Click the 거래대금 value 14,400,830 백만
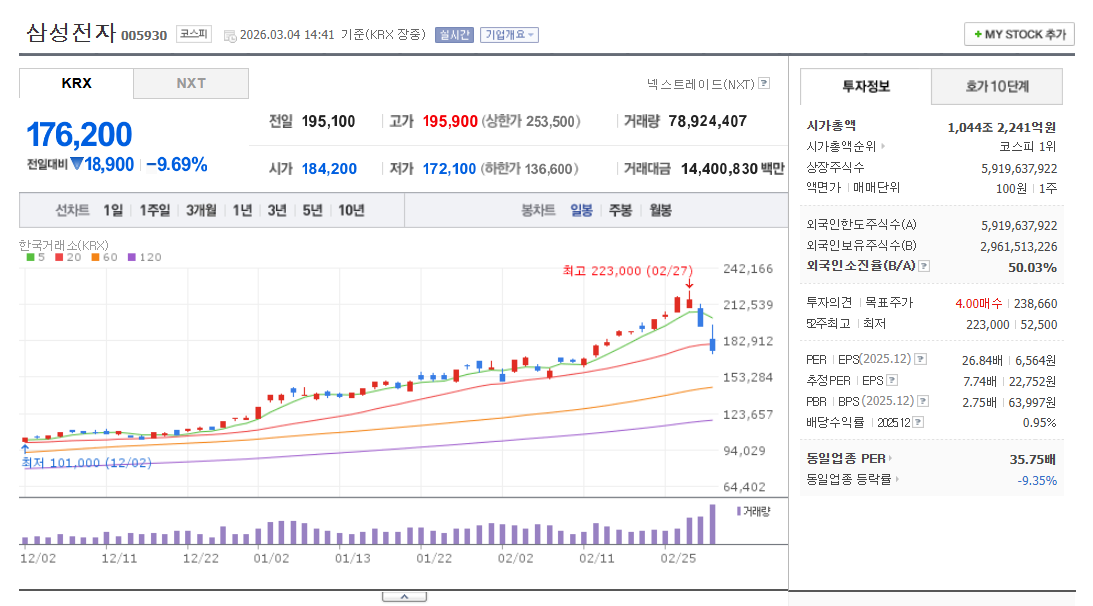 [x=733, y=169]
